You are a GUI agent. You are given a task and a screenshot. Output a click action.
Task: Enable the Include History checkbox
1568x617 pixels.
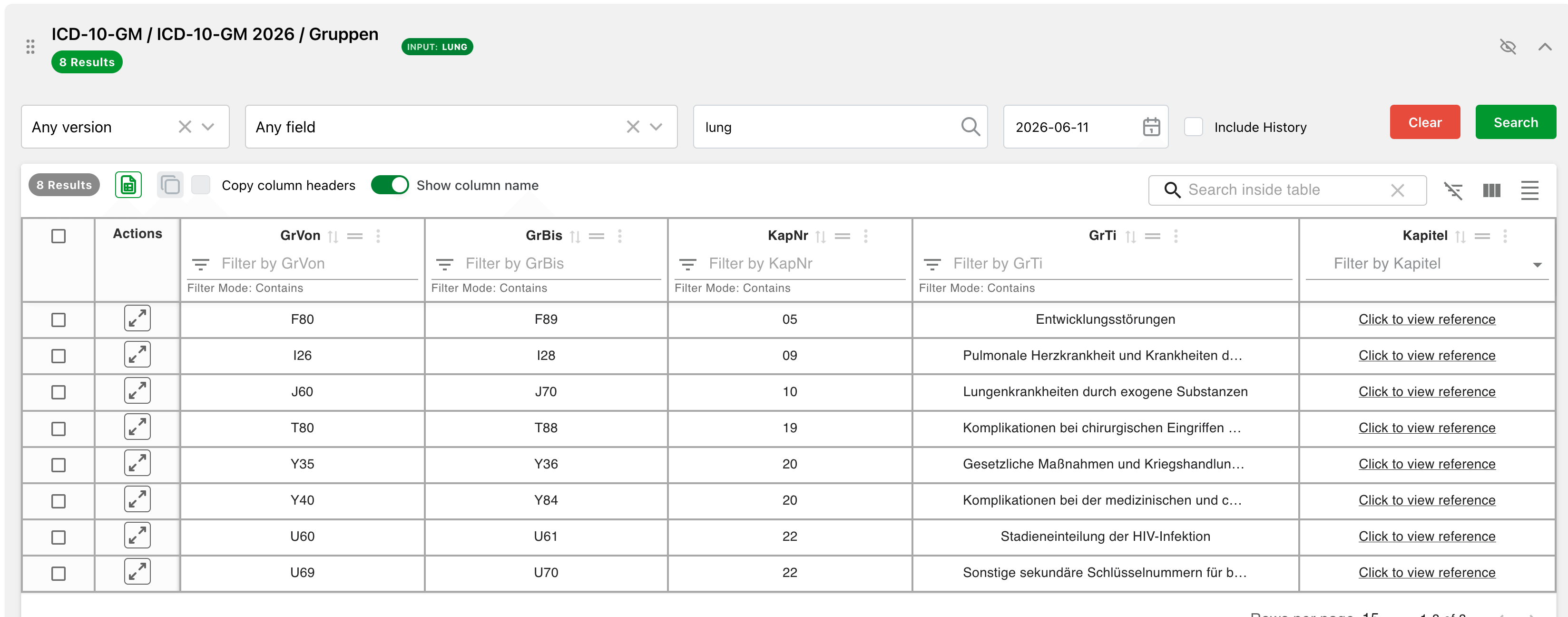pyautogui.click(x=1193, y=127)
